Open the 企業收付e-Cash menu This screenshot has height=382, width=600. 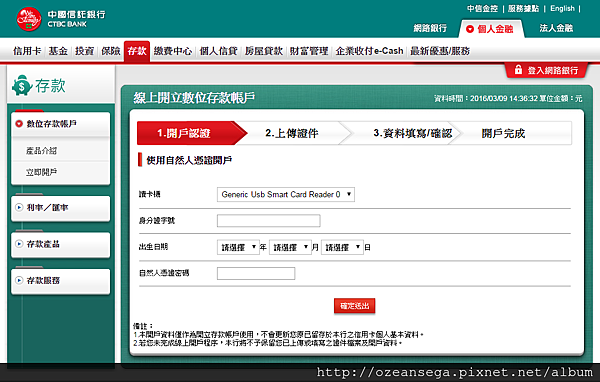point(369,51)
